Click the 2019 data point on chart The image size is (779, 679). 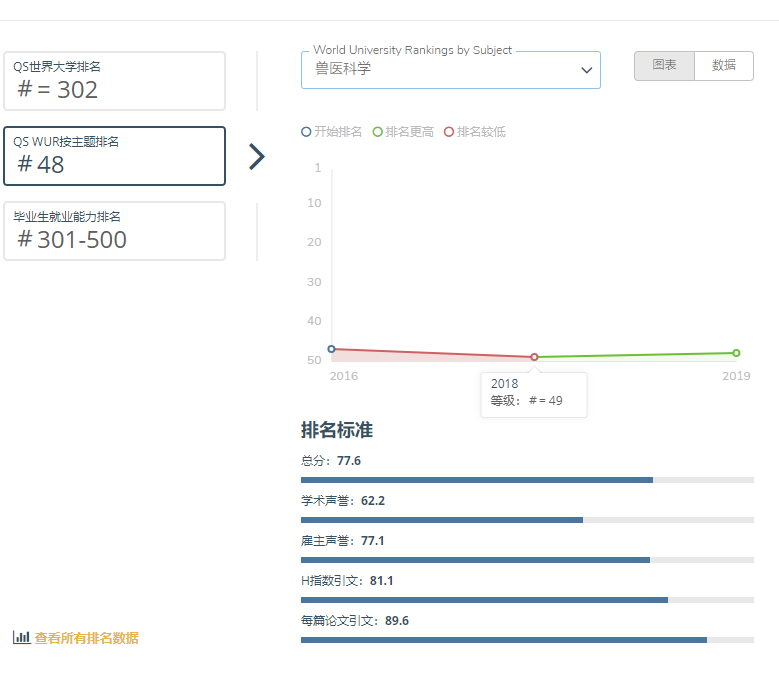(736, 353)
